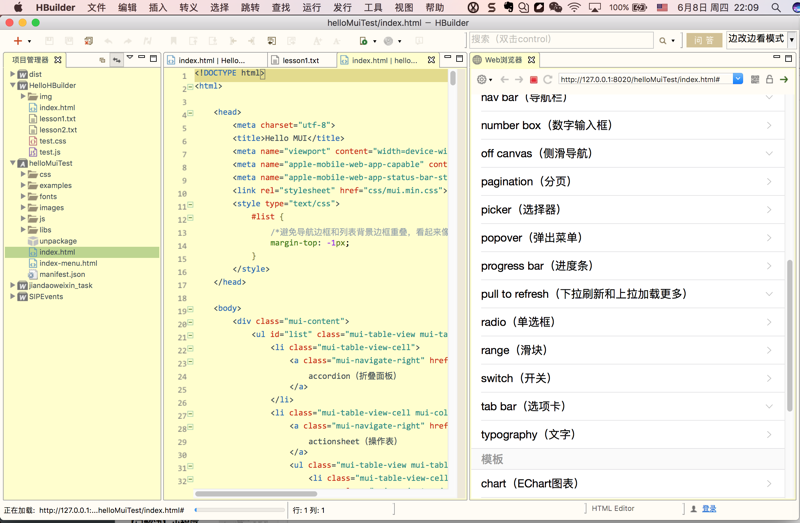Open the QR code icon in browser toolbar

tap(755, 79)
